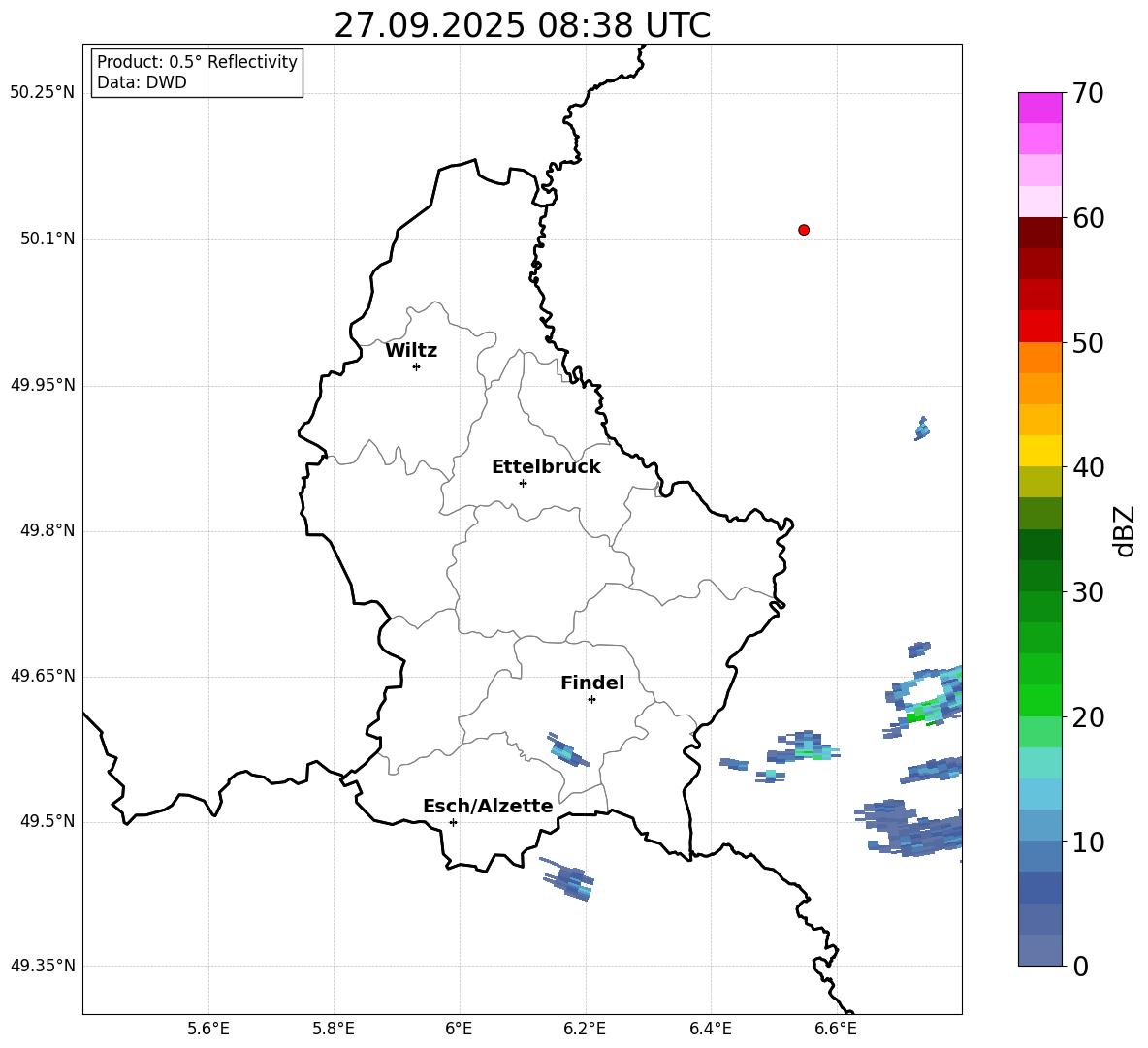1148x1048 pixels.
Task: Click the dBZ colorbar label
Action: tap(1124, 530)
